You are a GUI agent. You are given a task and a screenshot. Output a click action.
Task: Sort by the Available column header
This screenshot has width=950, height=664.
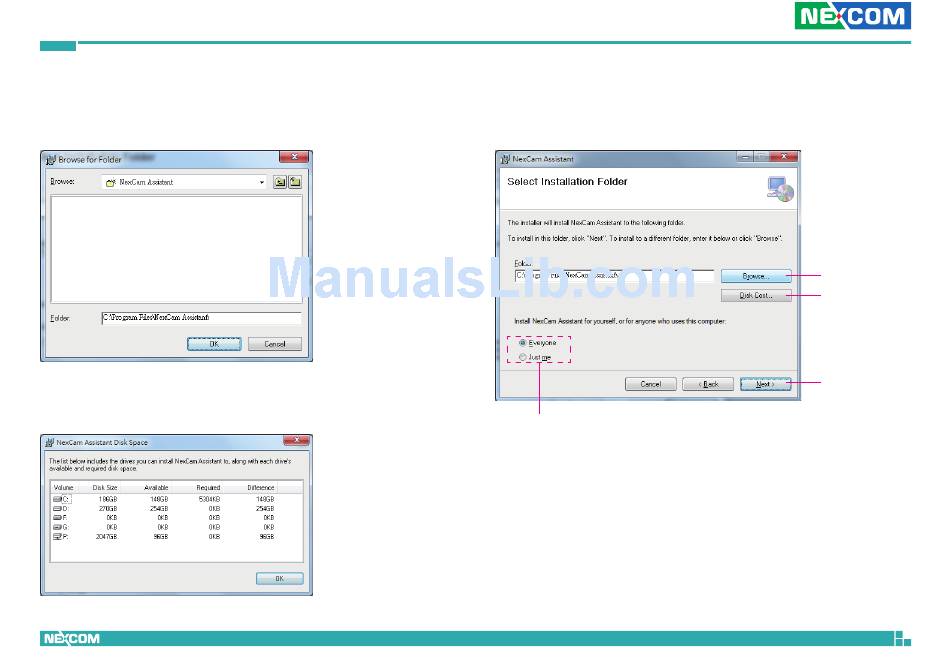coord(156,488)
